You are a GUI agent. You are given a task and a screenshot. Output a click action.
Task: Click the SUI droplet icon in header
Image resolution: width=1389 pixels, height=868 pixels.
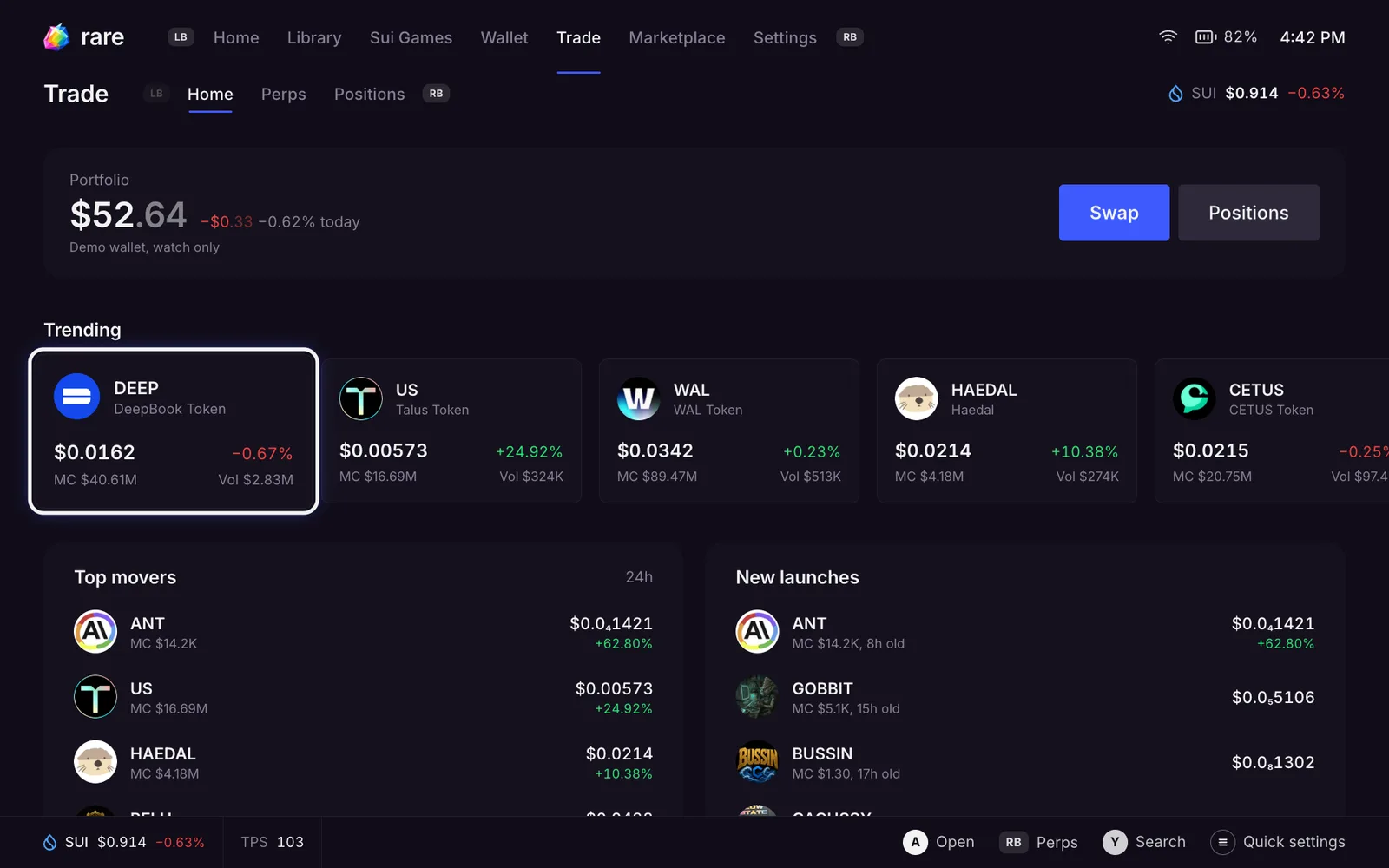click(1175, 93)
